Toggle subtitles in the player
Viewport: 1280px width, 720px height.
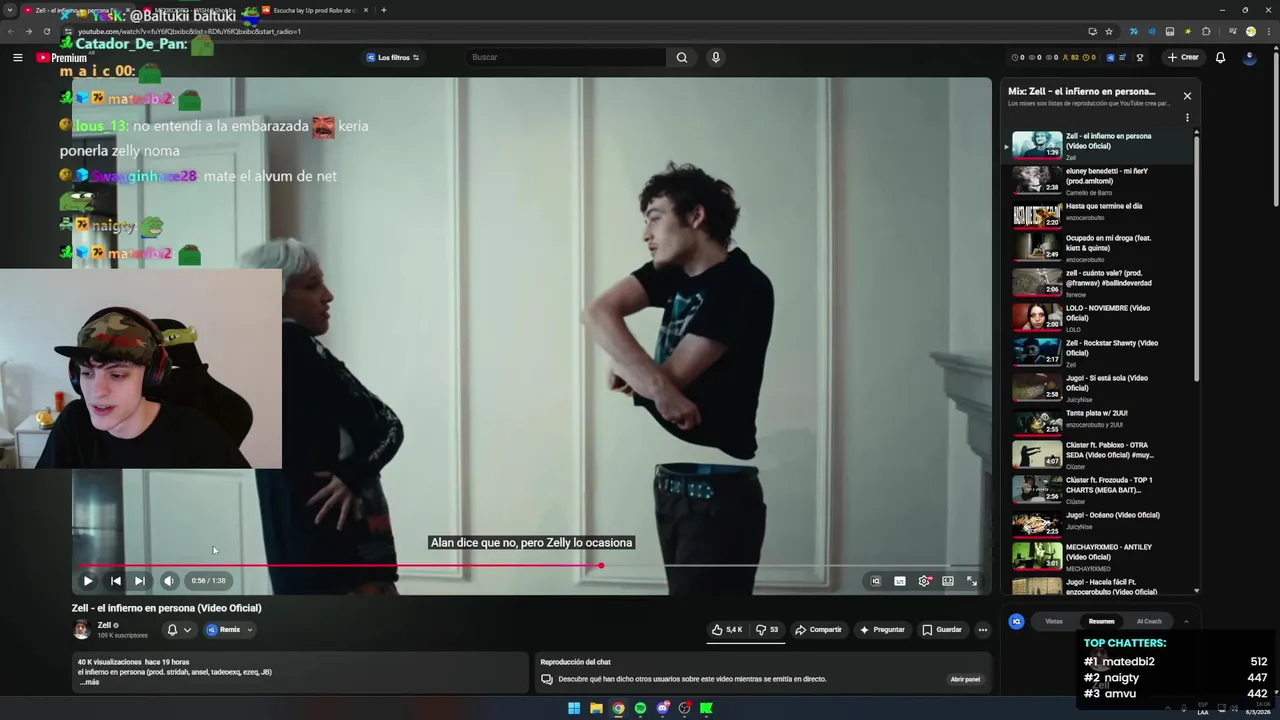coord(900,581)
